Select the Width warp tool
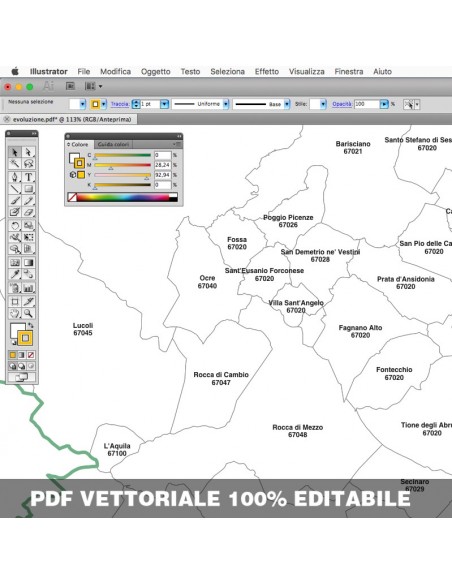Image resolution: width=452 pixels, height=584 pixels. click(x=15, y=237)
